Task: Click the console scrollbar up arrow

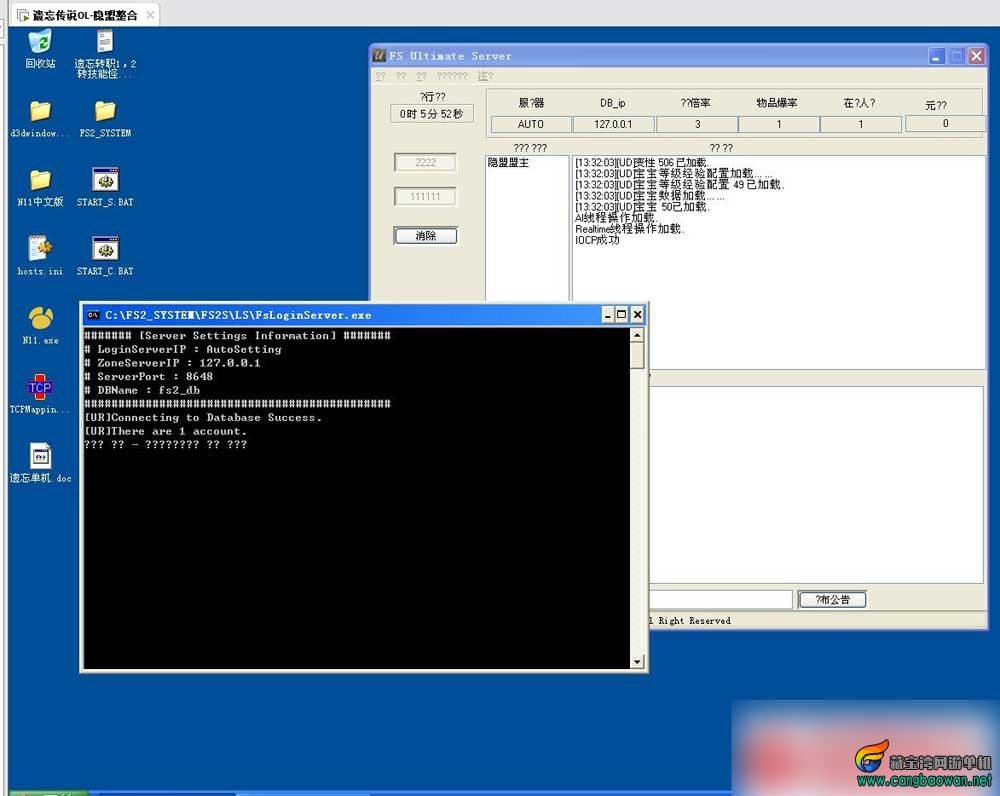Action: click(x=636, y=335)
